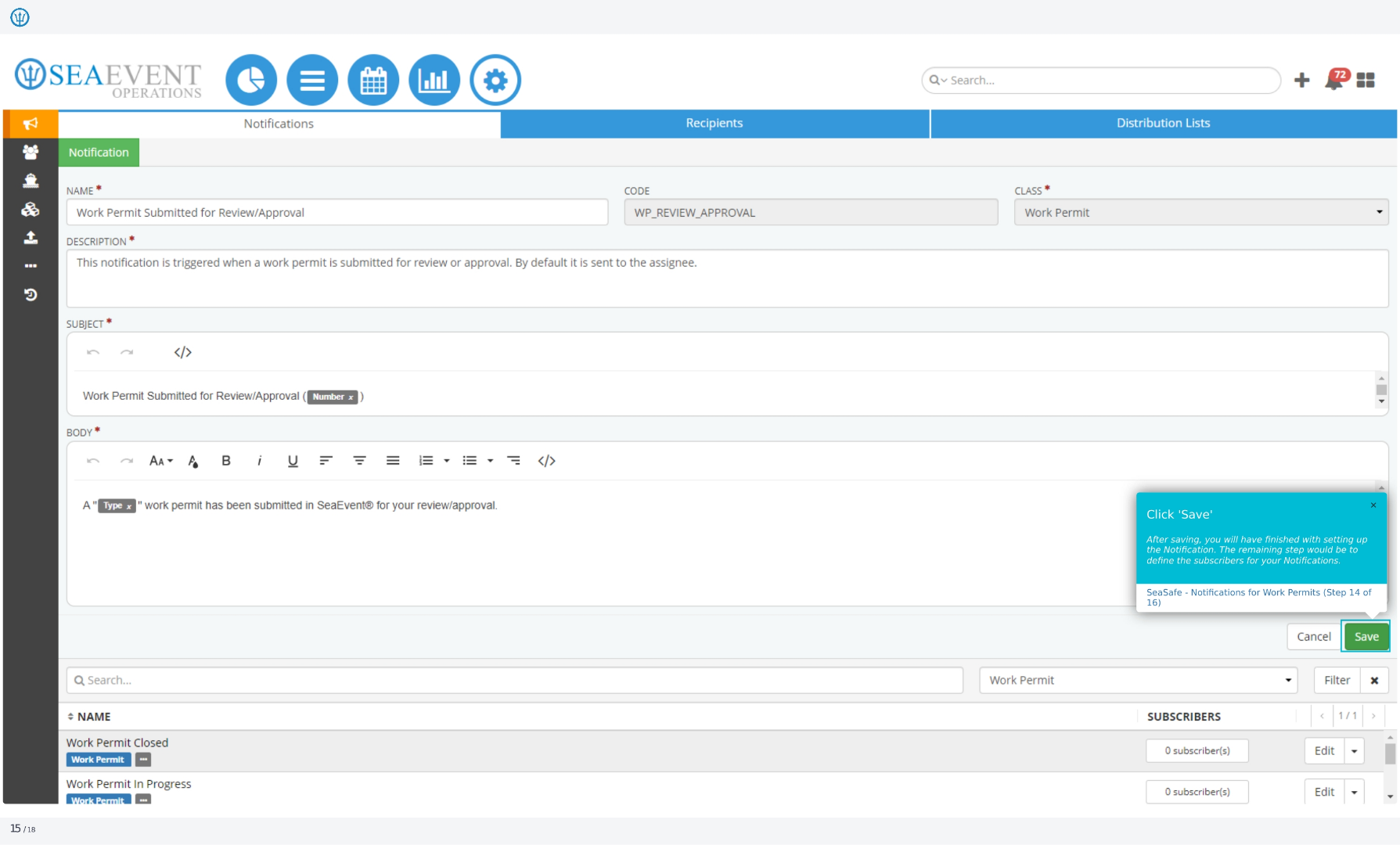Open the cubes sidebar icon
The image size is (1400, 845).
coord(31,209)
